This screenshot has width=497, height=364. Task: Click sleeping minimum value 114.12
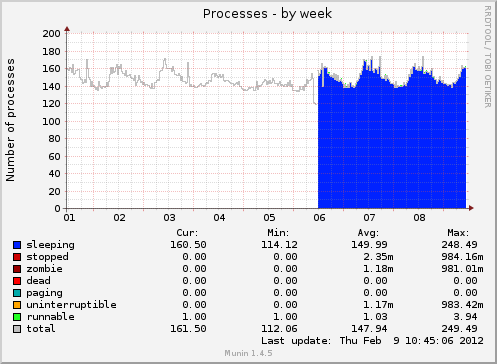pos(279,245)
